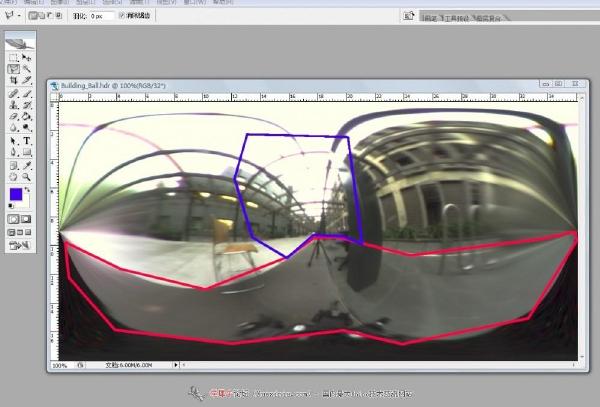The width and height of the screenshot is (600, 407).
Task: Click the feather value input field
Action: pyautogui.click(x=102, y=16)
